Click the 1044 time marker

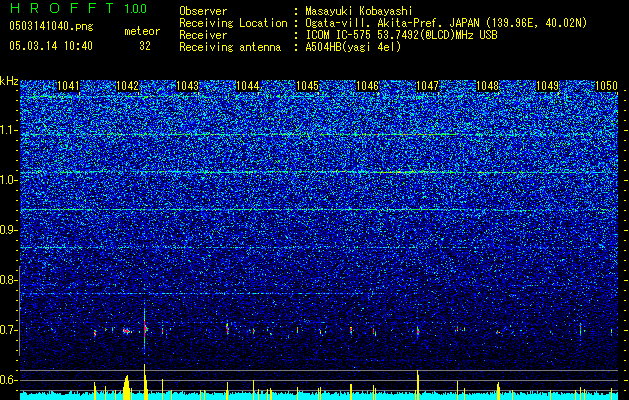248,86
